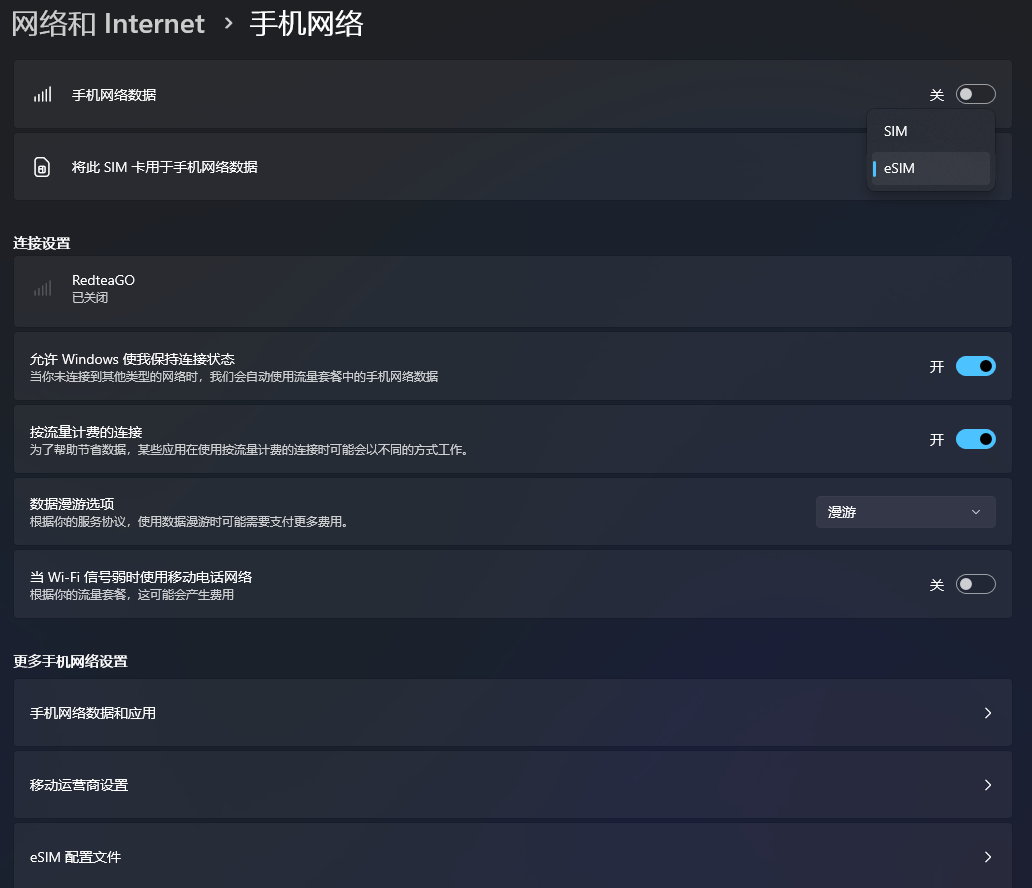Open the 数据漫游选项 dropdown showing 漫游
Screen dimensions: 1032x888
[x=905, y=511]
